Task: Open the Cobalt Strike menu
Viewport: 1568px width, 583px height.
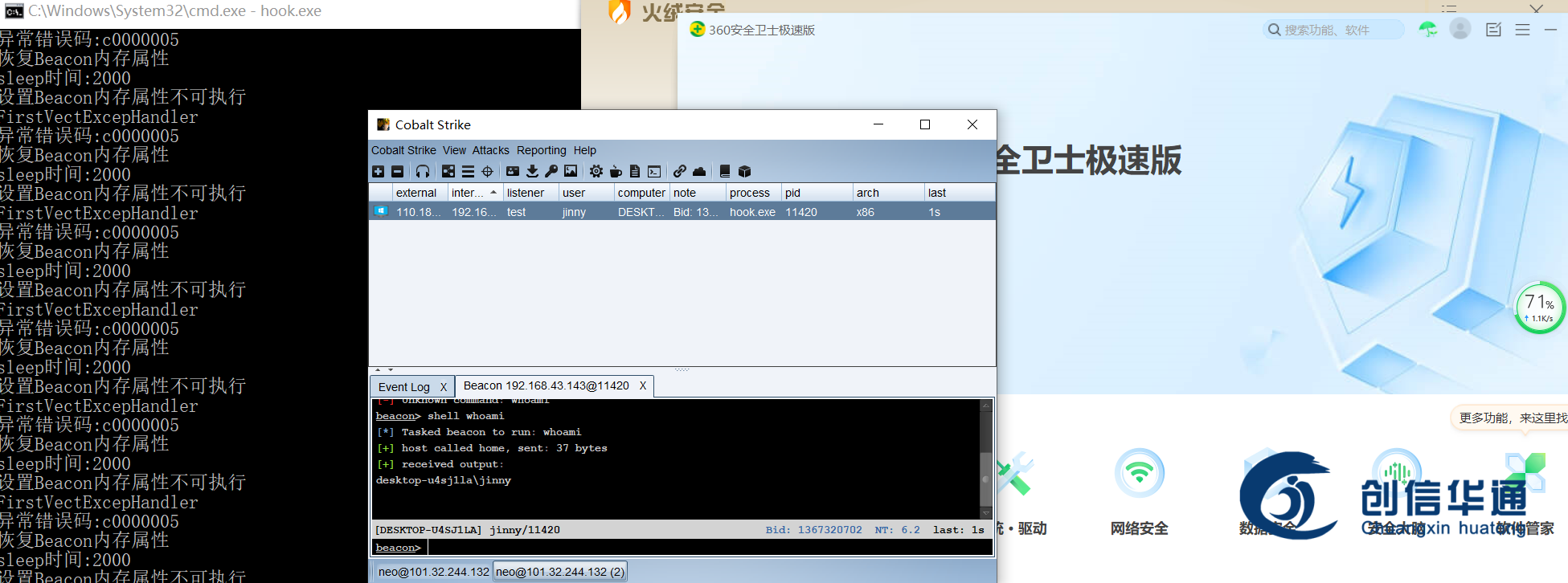Action: [403, 150]
